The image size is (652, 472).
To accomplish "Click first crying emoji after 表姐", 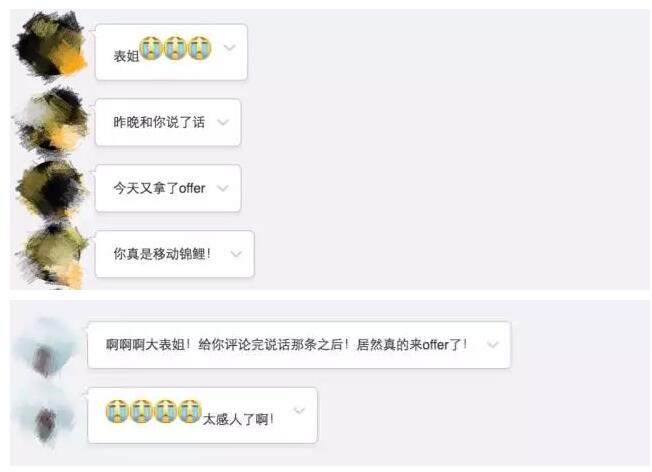I will (151, 48).
